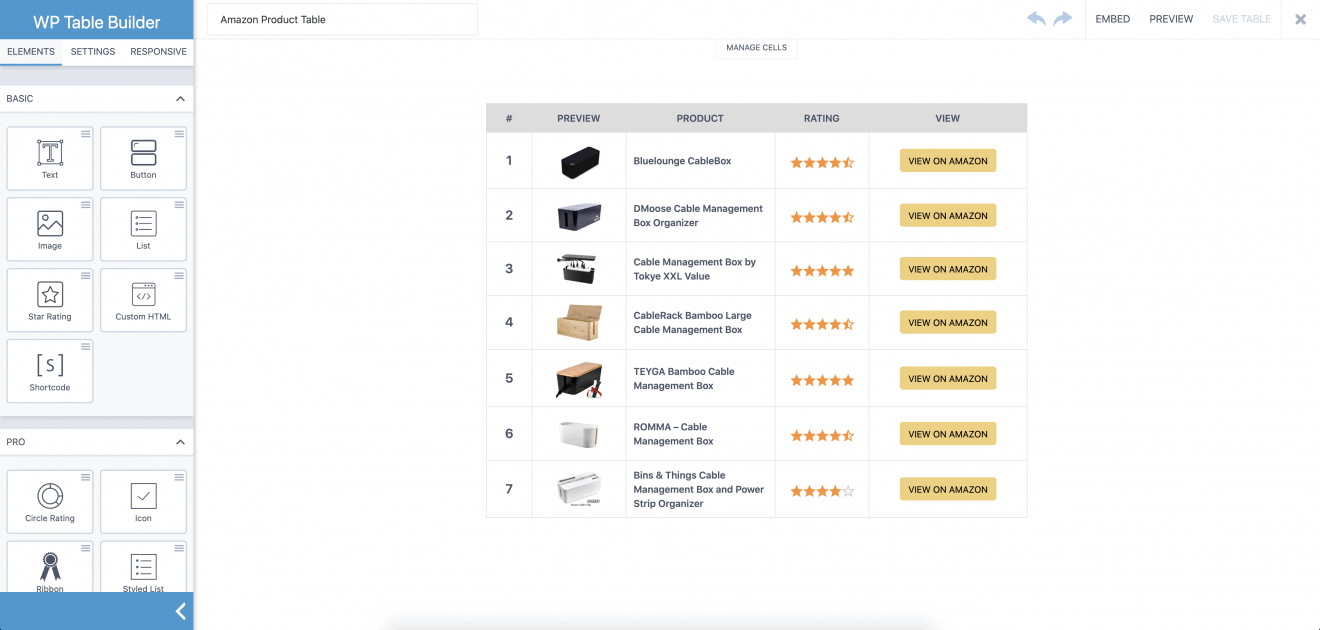Image resolution: width=1320 pixels, height=630 pixels.
Task: Choose the Custom HTML element
Action: coord(143,299)
